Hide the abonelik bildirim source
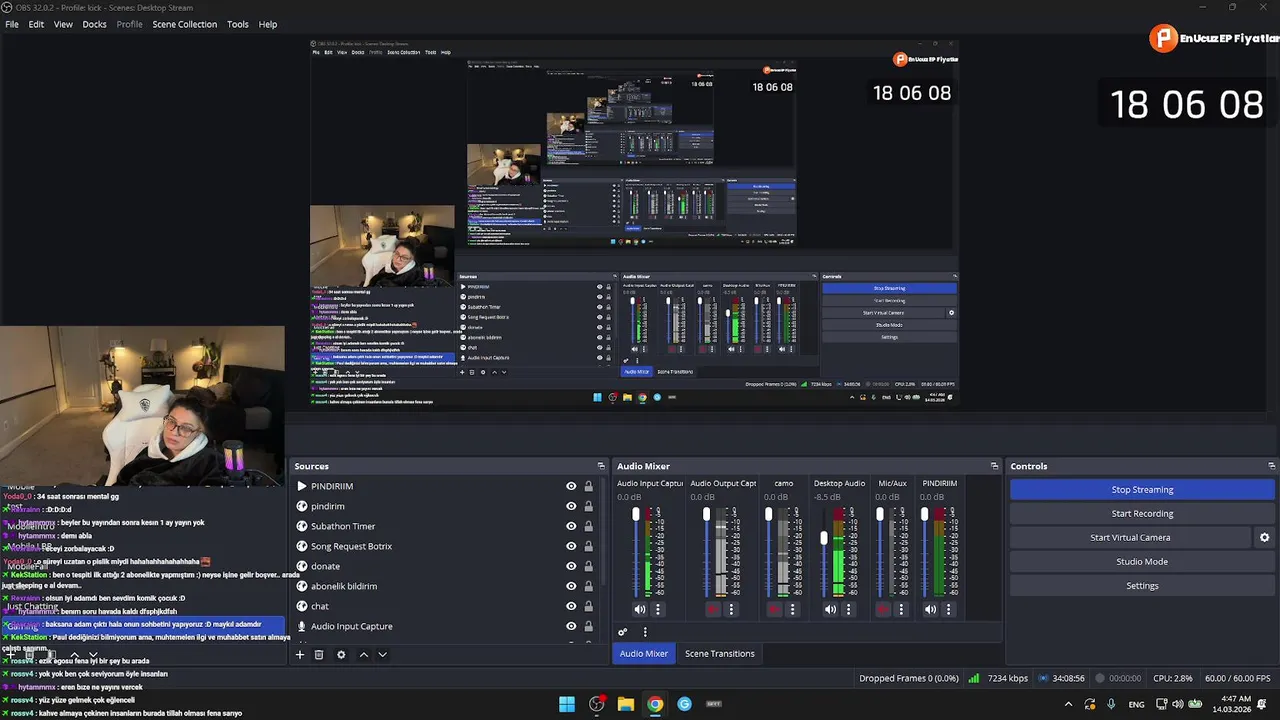The width and height of the screenshot is (1280, 720). 571,586
